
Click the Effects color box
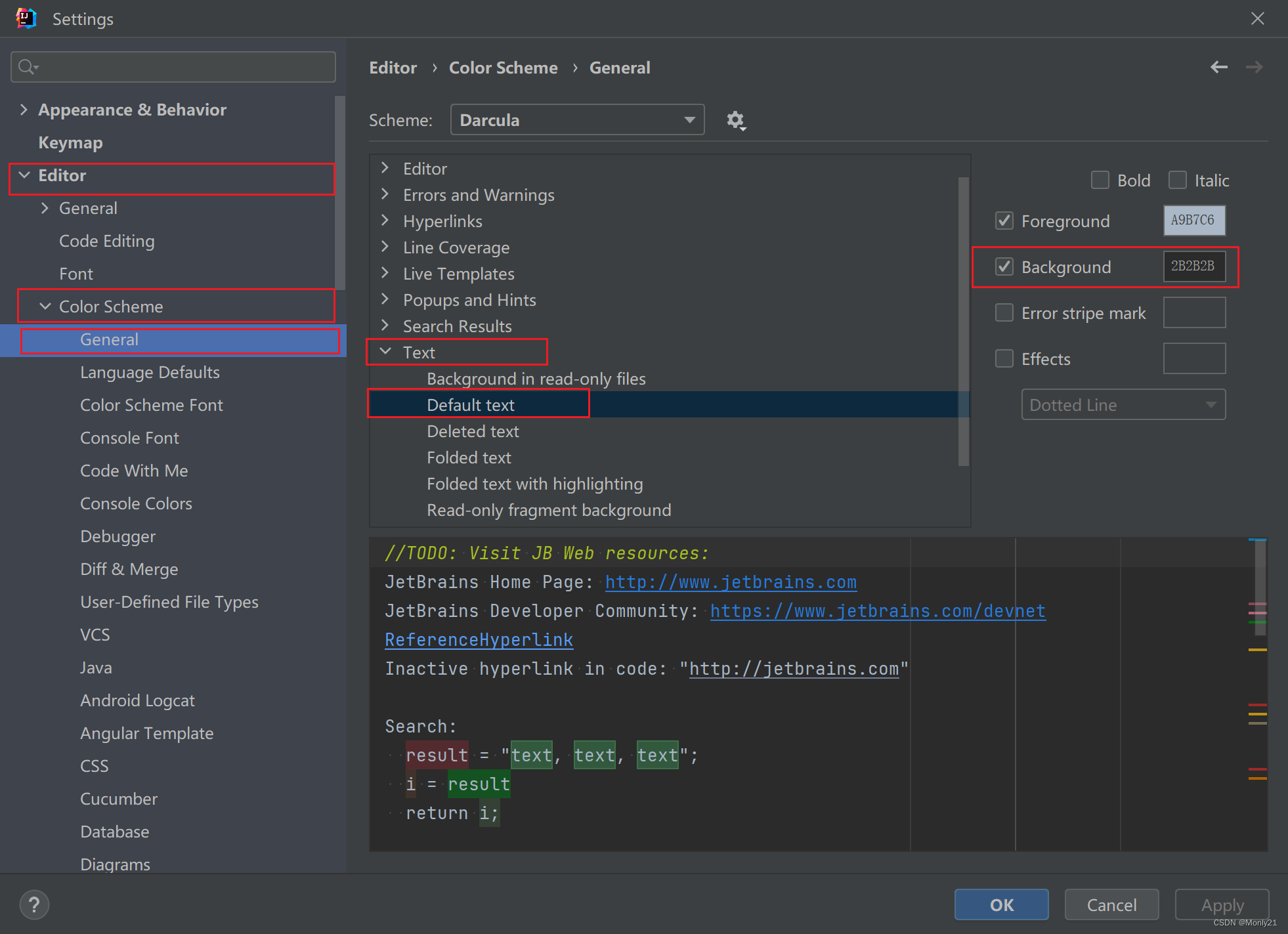(1194, 358)
